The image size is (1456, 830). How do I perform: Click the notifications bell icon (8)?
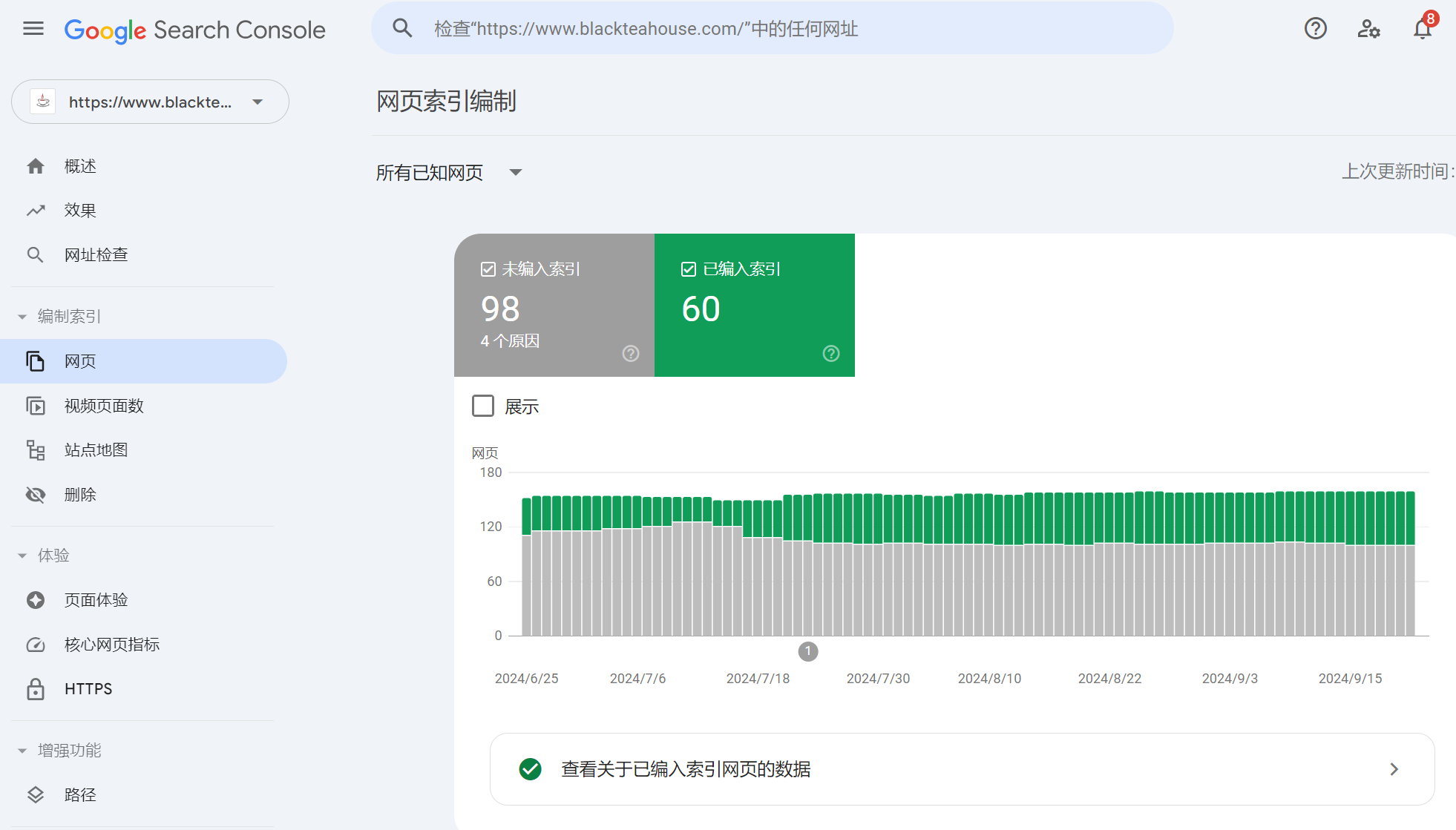pyautogui.click(x=1421, y=28)
